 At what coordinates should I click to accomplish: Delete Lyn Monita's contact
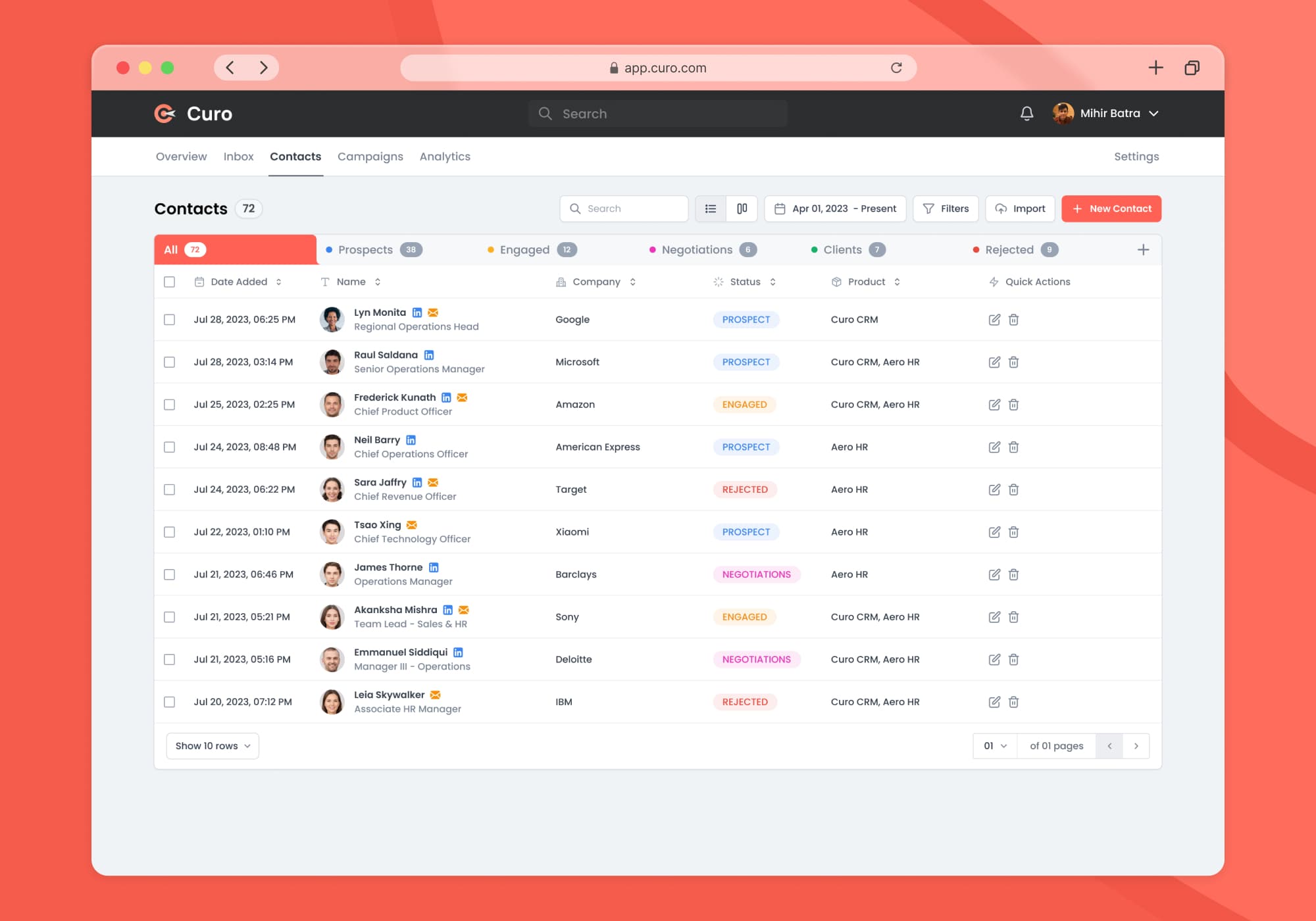tap(1013, 320)
